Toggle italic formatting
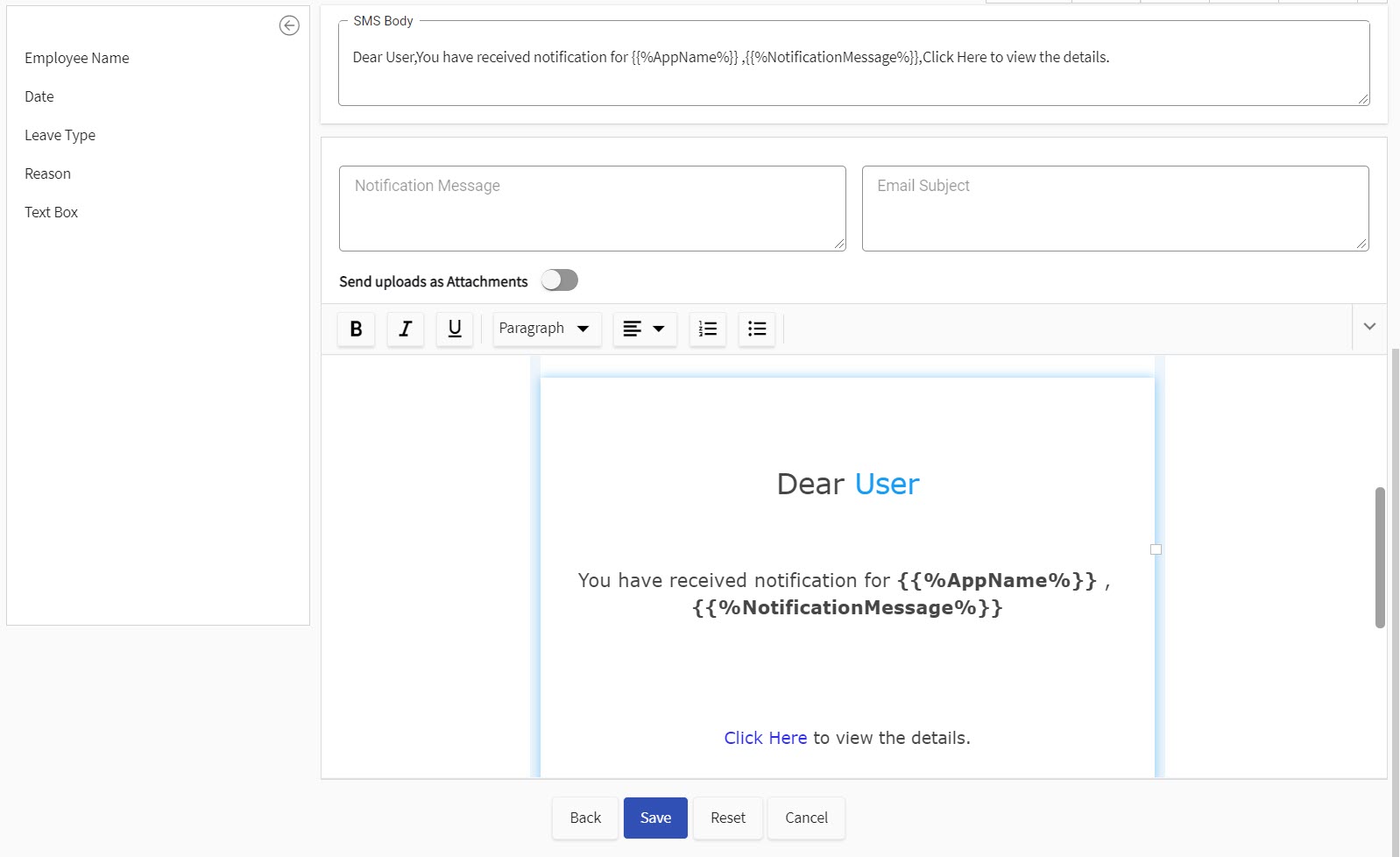 point(405,329)
